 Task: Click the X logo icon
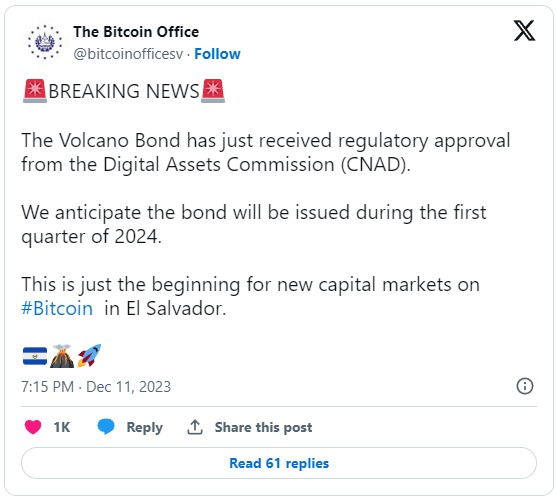click(x=524, y=31)
